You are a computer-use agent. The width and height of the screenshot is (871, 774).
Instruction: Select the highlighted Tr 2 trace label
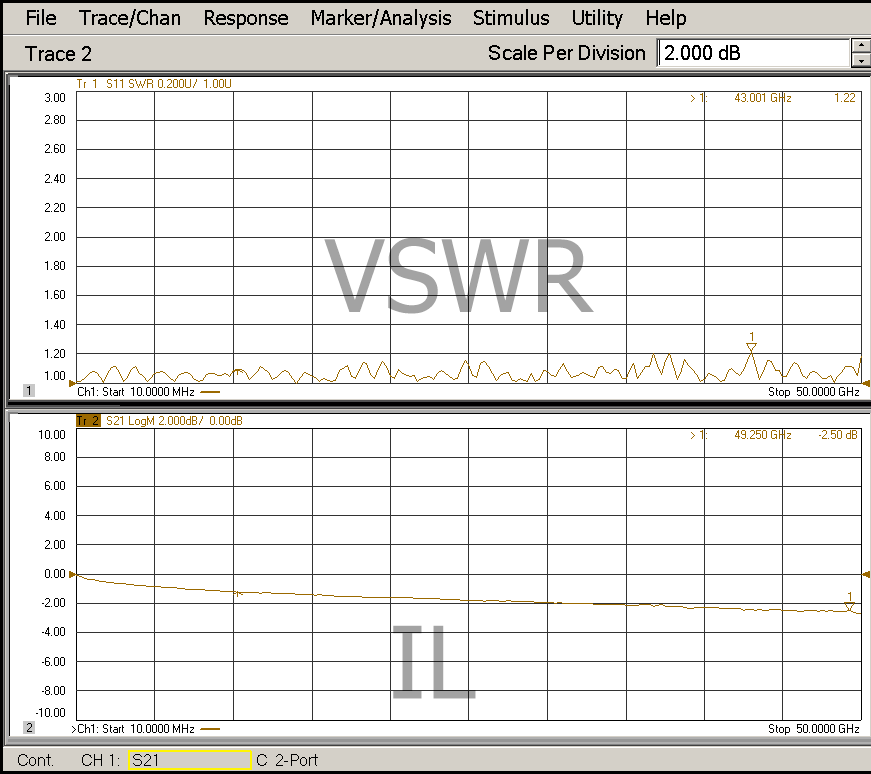coord(89,421)
